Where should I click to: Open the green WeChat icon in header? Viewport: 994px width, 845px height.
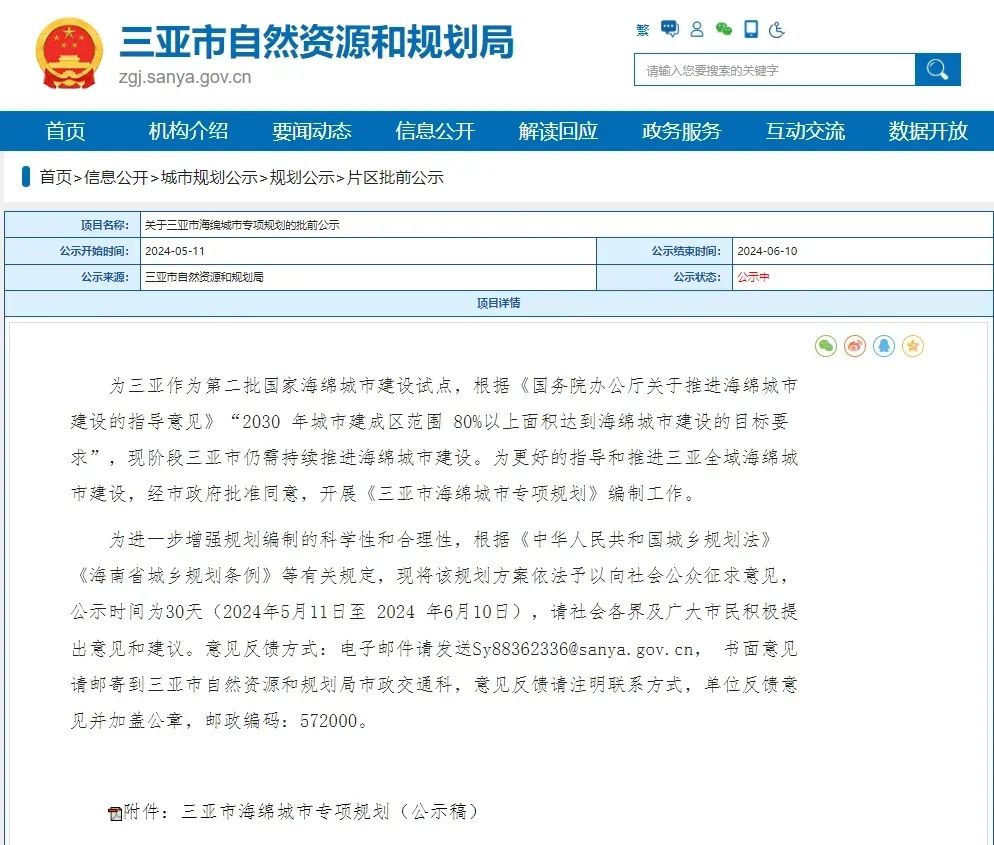point(724,30)
